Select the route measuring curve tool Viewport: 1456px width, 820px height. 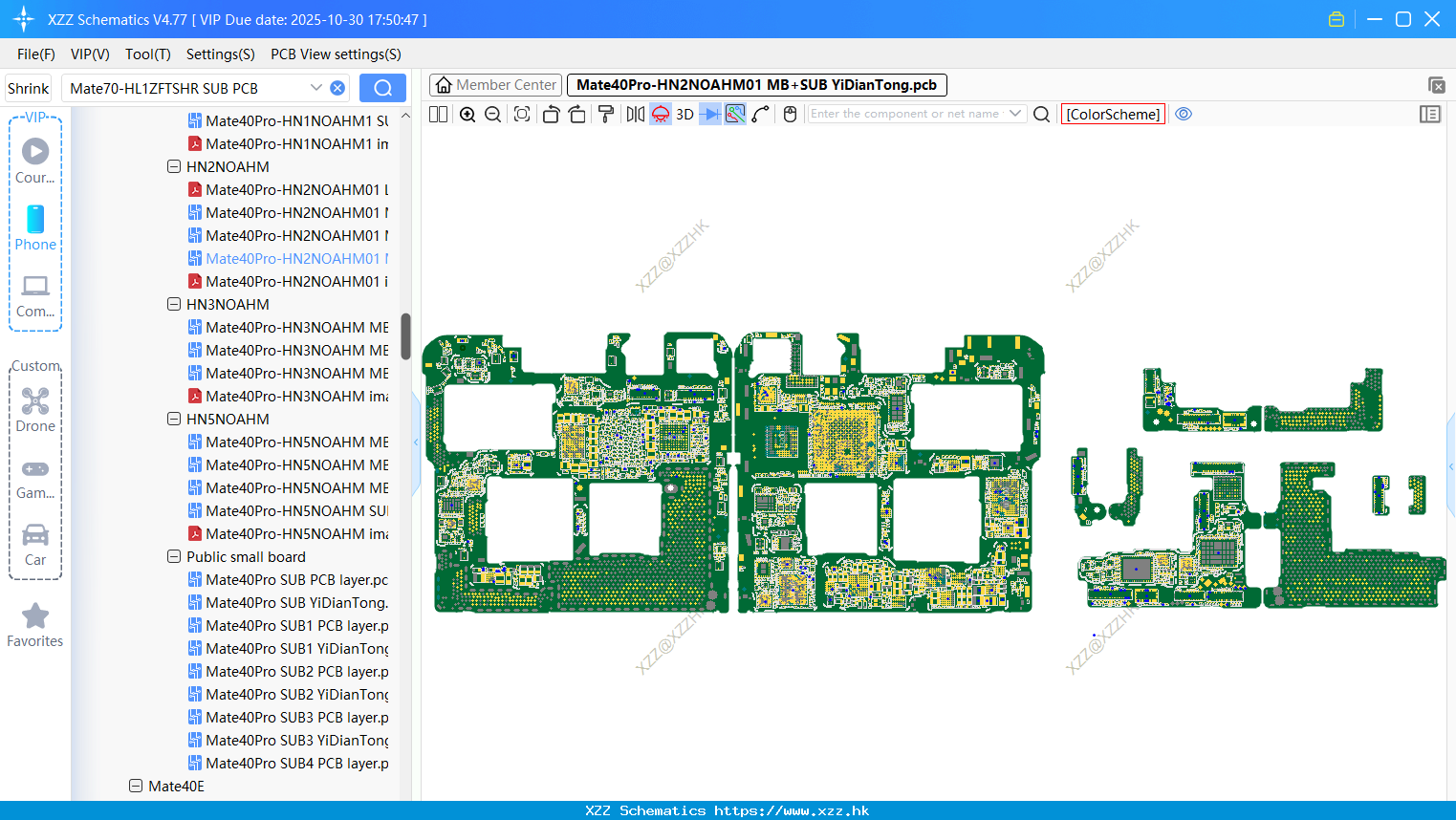pos(761,114)
